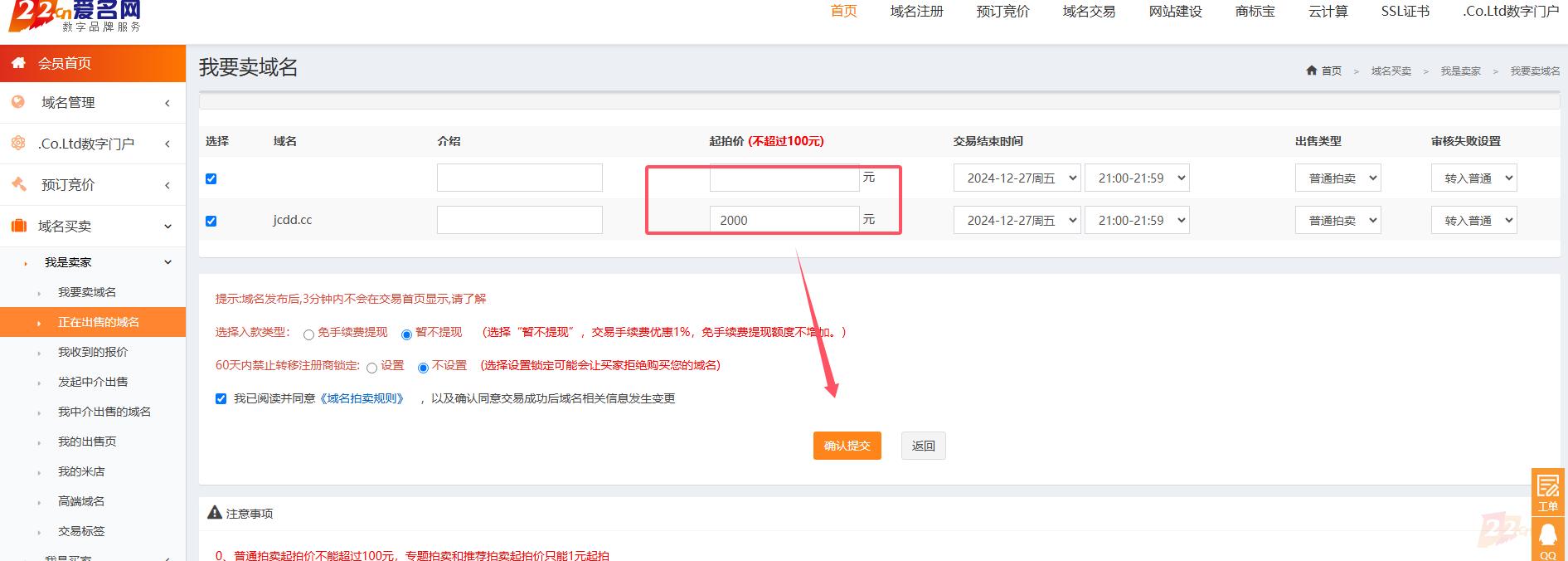Viewport: 1568px width, 561px height.
Task: Click the jcdd.cc row 介绍 input field
Action: (x=520, y=220)
